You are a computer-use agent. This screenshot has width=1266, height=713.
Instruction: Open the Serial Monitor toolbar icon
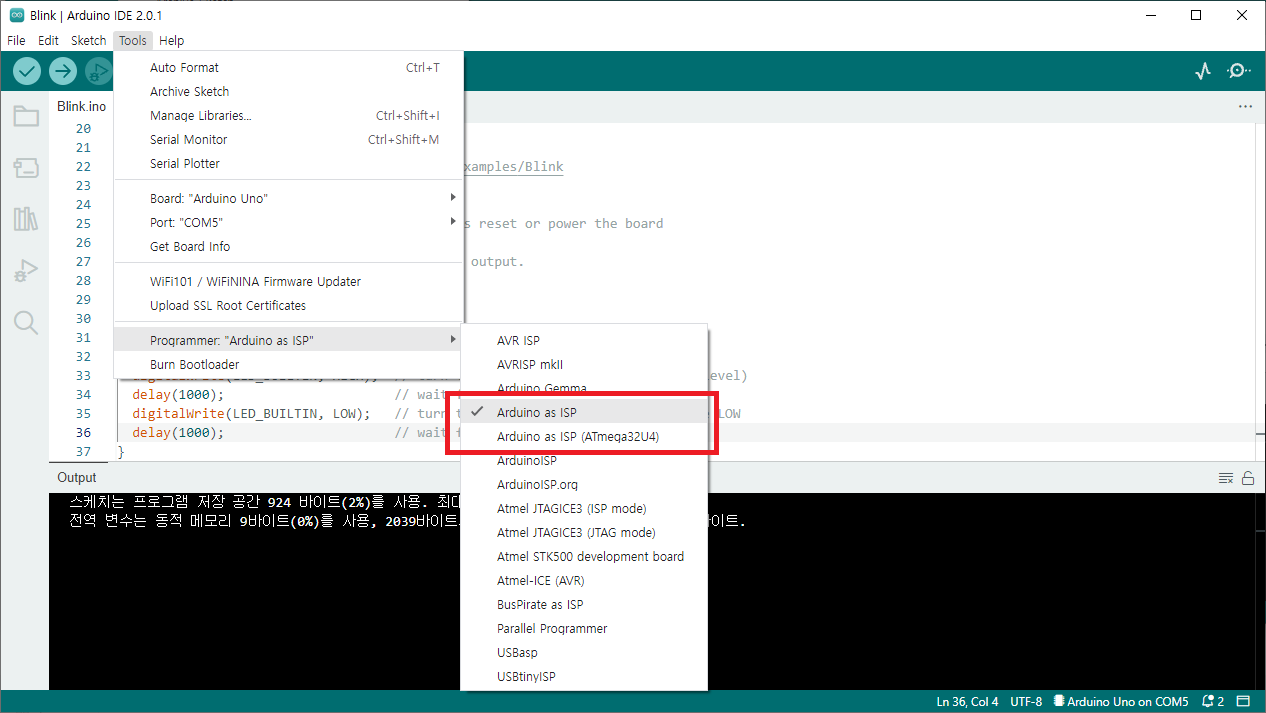pos(1239,71)
